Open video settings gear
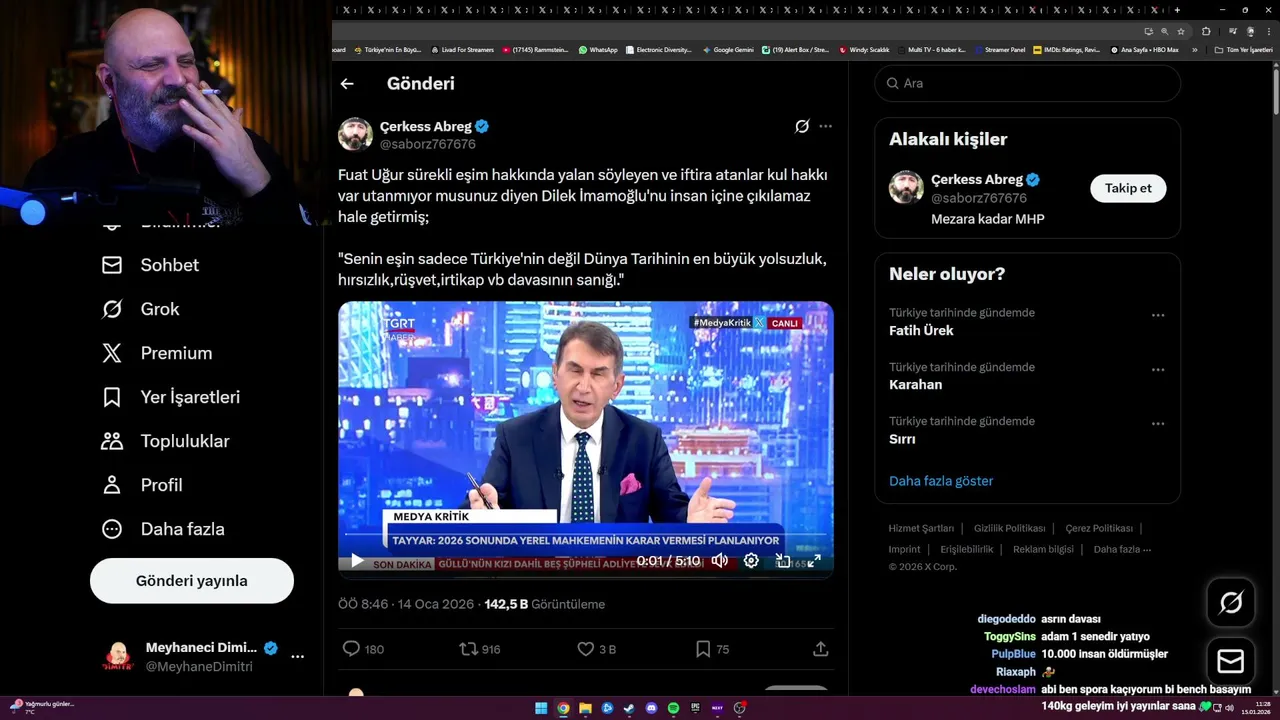Viewport: 1280px width, 720px height. 751,561
